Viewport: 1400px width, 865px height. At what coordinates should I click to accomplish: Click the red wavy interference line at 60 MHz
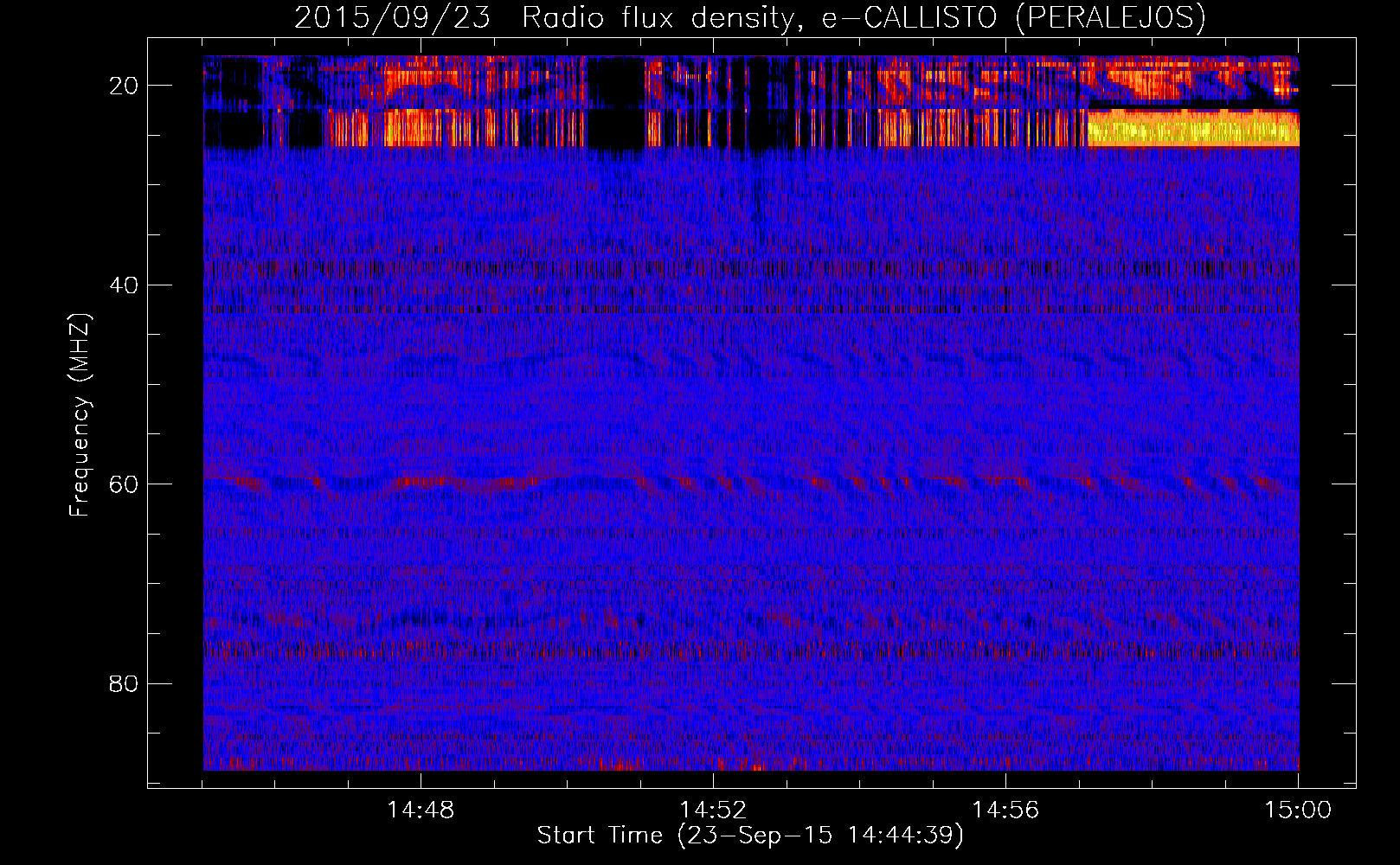click(751, 483)
